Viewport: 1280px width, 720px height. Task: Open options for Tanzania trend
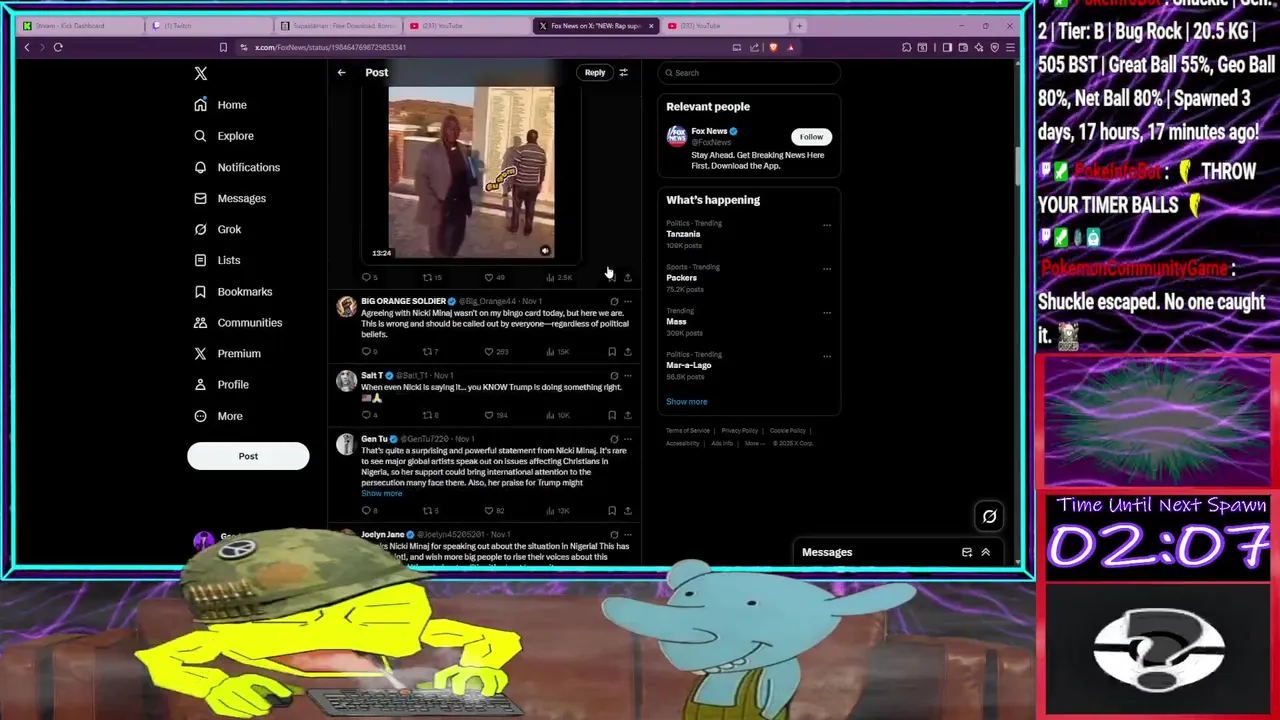pos(827,225)
